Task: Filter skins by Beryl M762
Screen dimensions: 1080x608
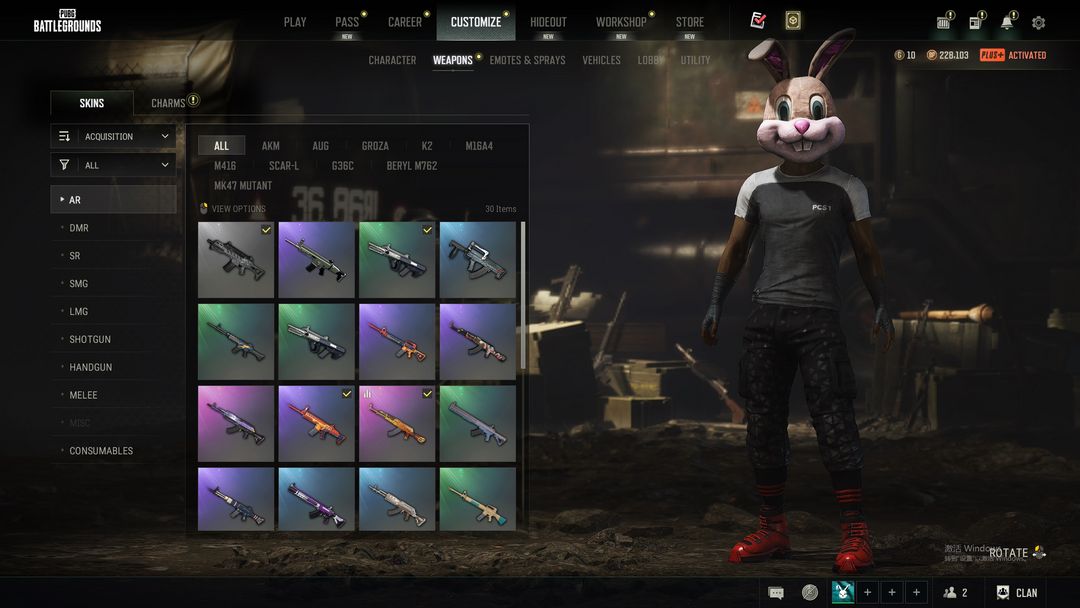Action: point(412,166)
